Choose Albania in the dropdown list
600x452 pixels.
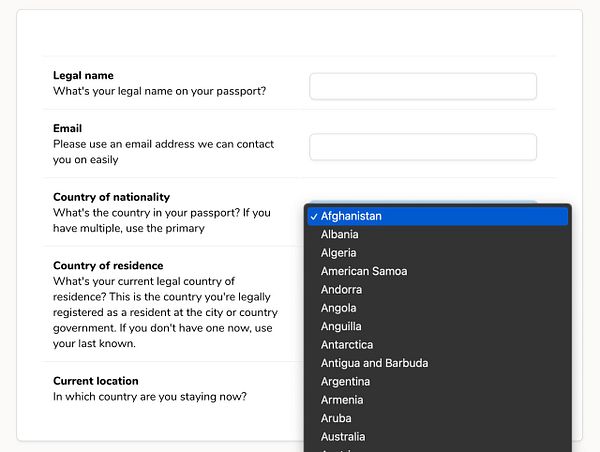340,235
